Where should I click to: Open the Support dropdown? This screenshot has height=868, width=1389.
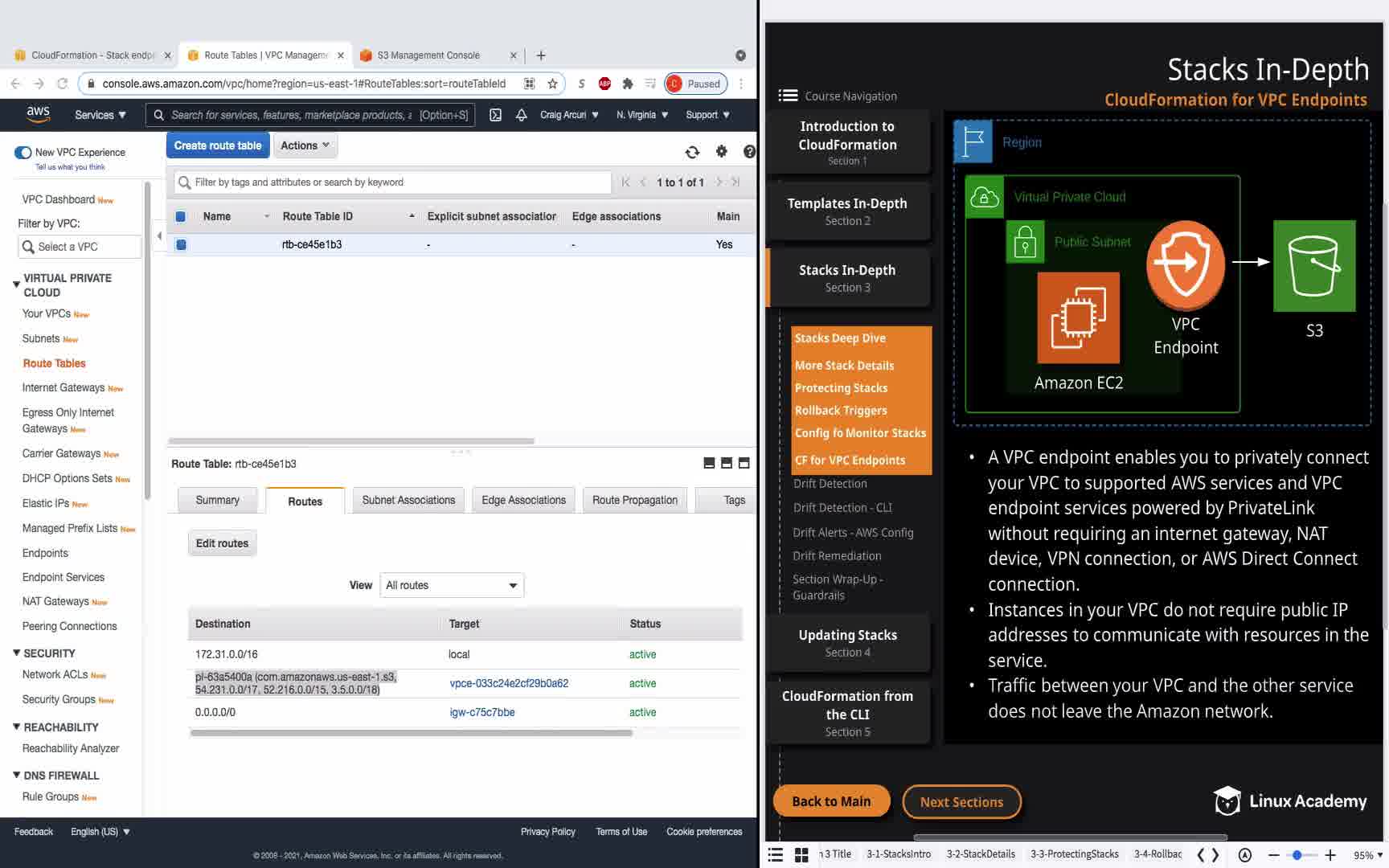707,115
